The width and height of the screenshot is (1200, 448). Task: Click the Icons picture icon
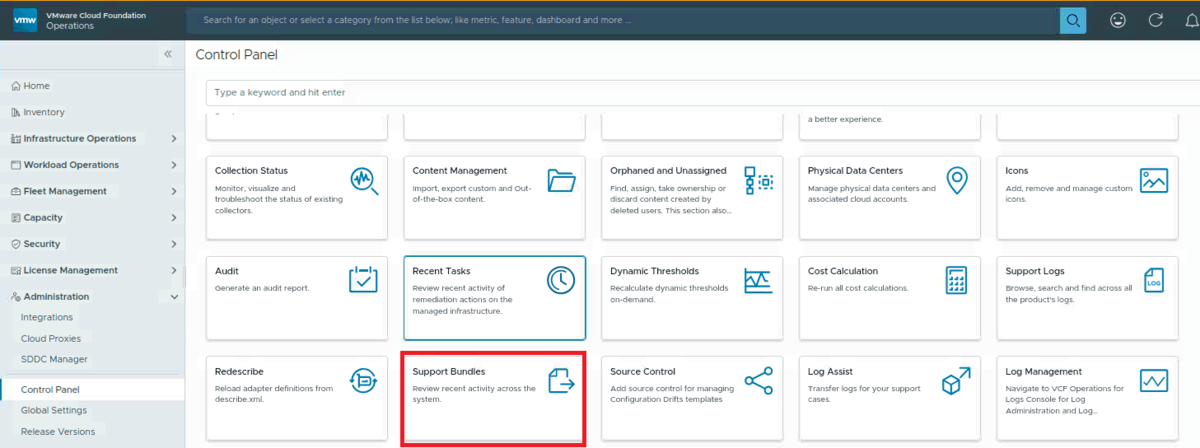1154,181
